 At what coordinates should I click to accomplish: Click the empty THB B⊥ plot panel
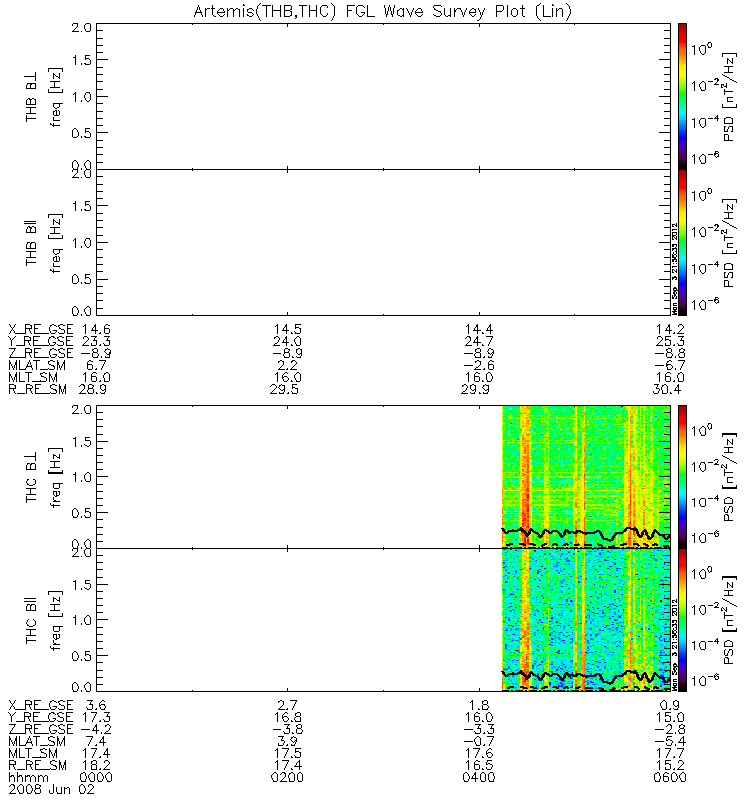click(383, 96)
